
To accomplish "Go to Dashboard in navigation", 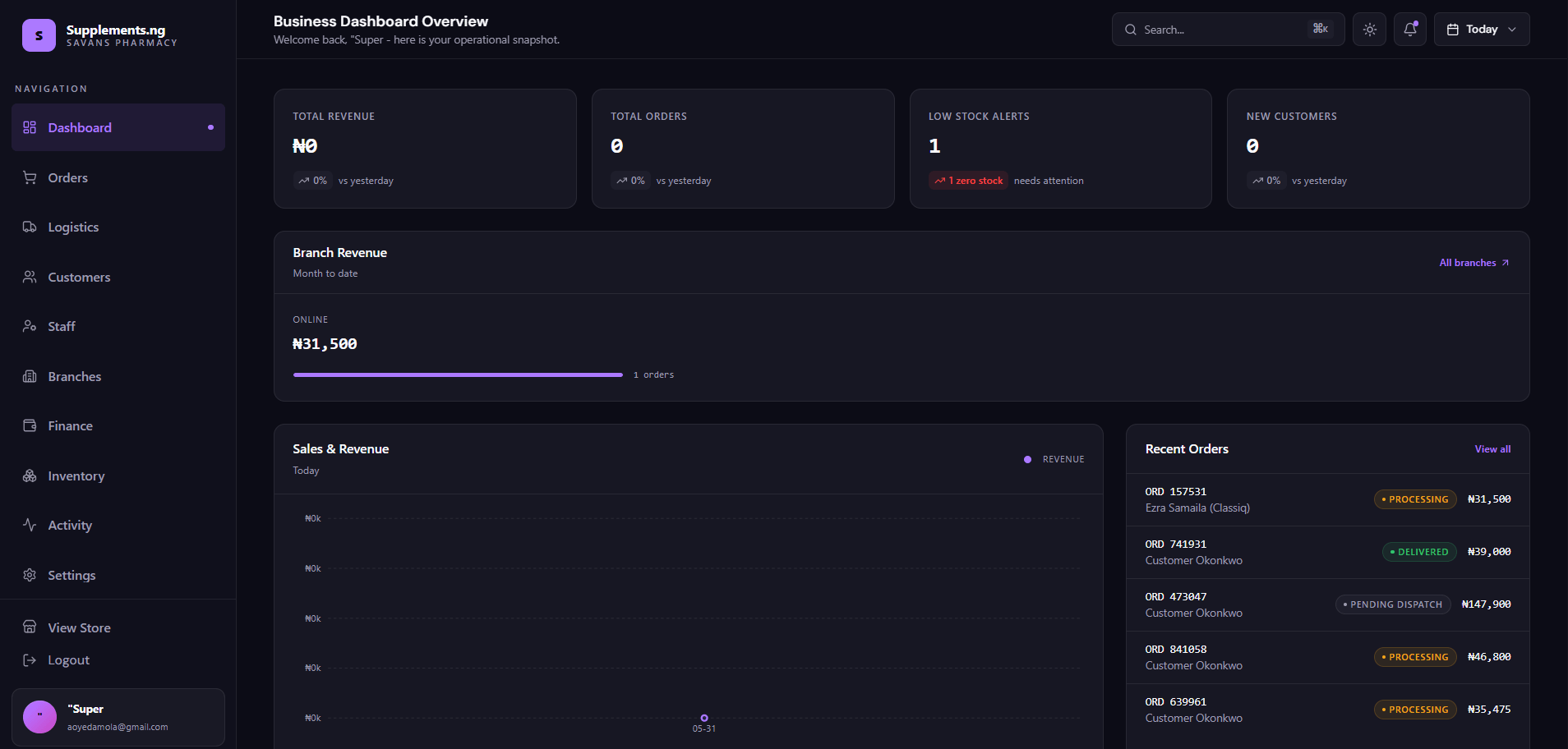I will pos(118,127).
